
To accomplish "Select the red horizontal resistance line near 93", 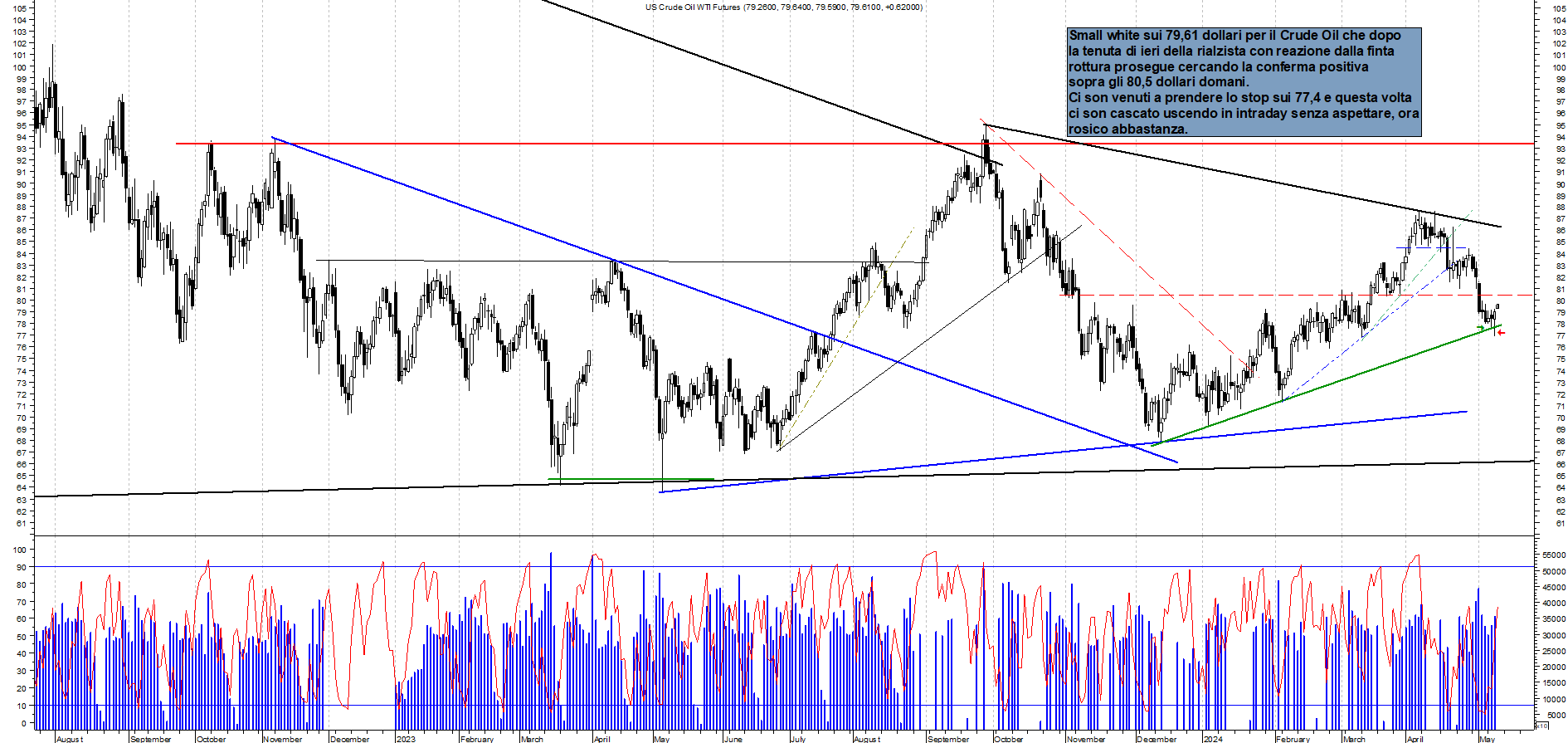I will point(855,144).
